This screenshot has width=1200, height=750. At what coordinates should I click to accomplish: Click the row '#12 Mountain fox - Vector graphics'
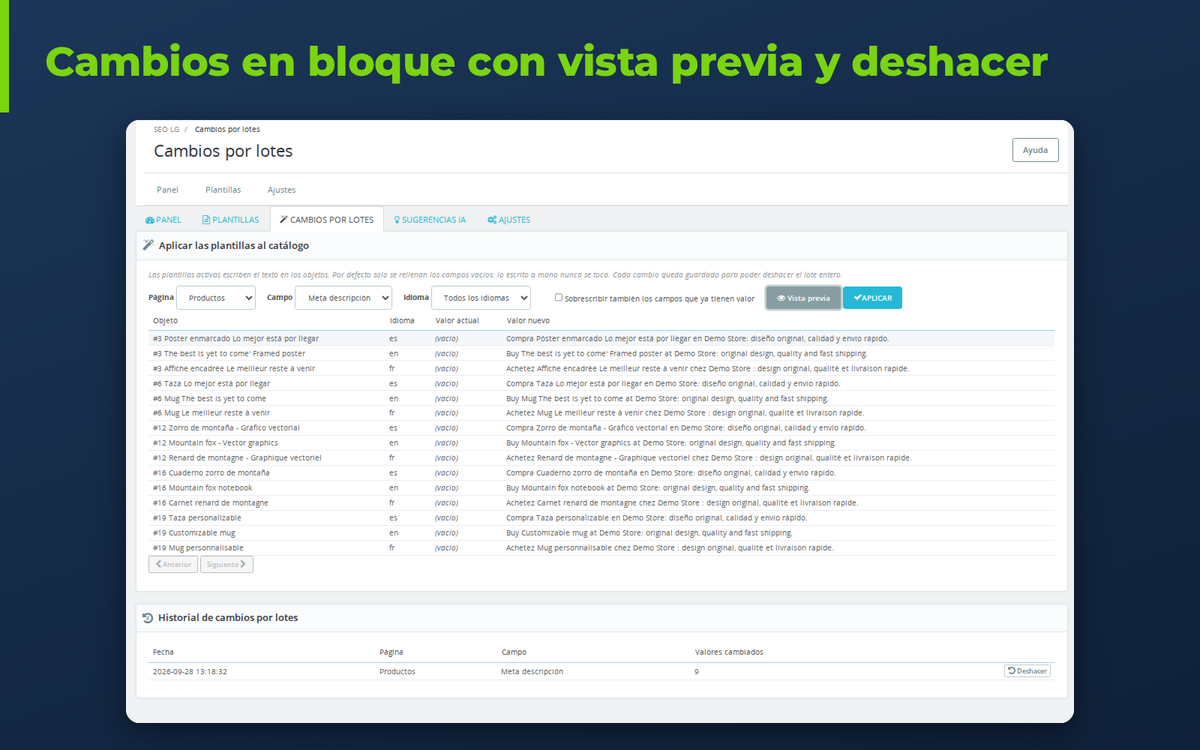[x=601, y=443]
